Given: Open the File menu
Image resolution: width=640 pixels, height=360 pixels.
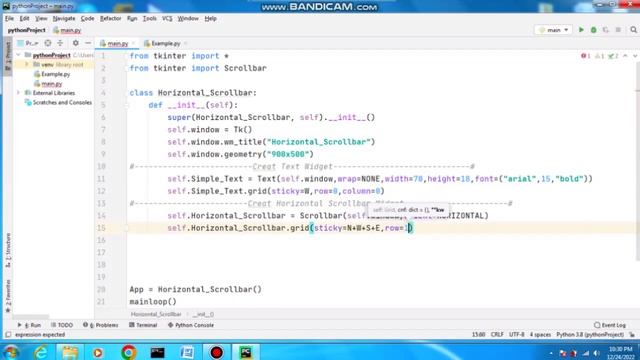Looking at the screenshot, I should coord(9,18).
